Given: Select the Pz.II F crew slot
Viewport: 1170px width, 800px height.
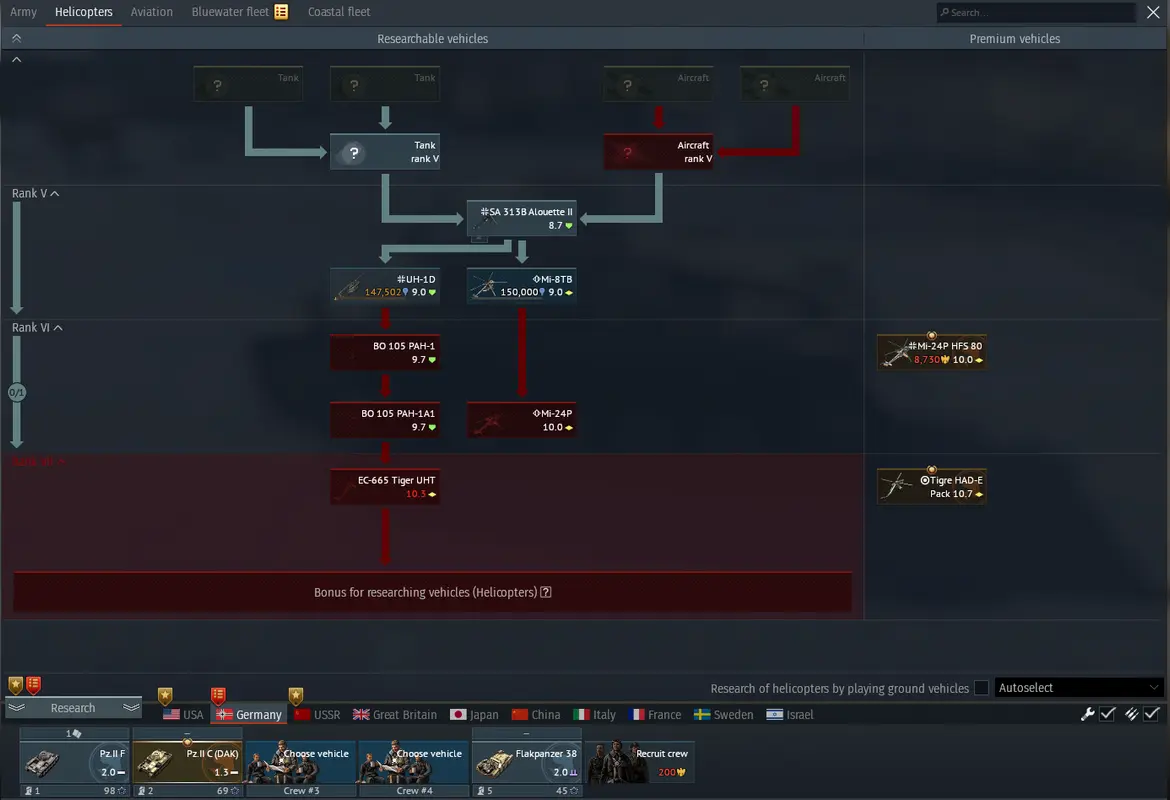Looking at the screenshot, I should point(74,762).
